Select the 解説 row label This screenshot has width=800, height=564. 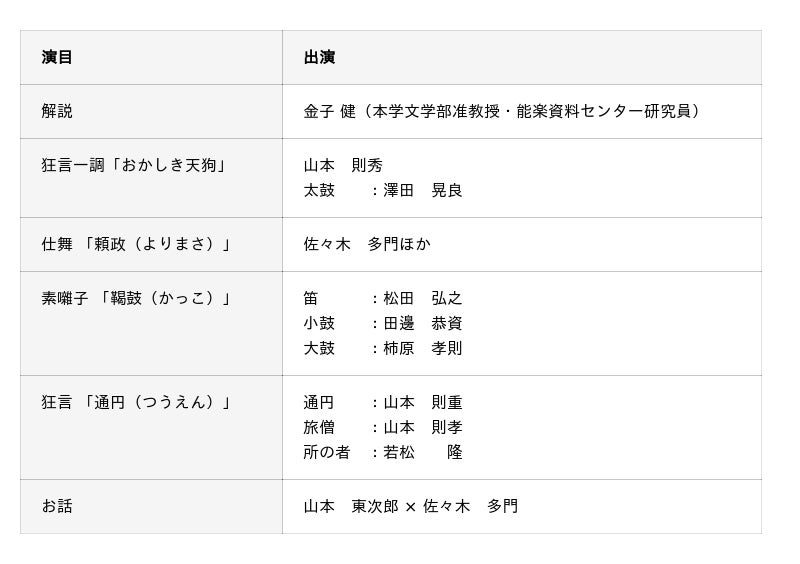click(57, 111)
